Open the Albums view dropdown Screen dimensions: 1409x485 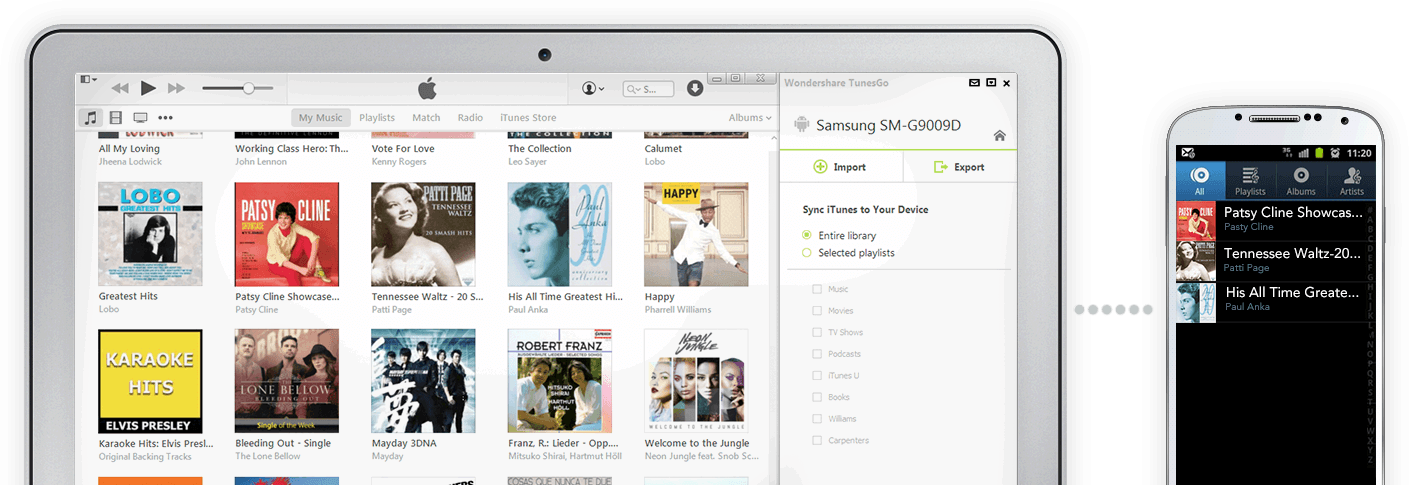(x=750, y=118)
